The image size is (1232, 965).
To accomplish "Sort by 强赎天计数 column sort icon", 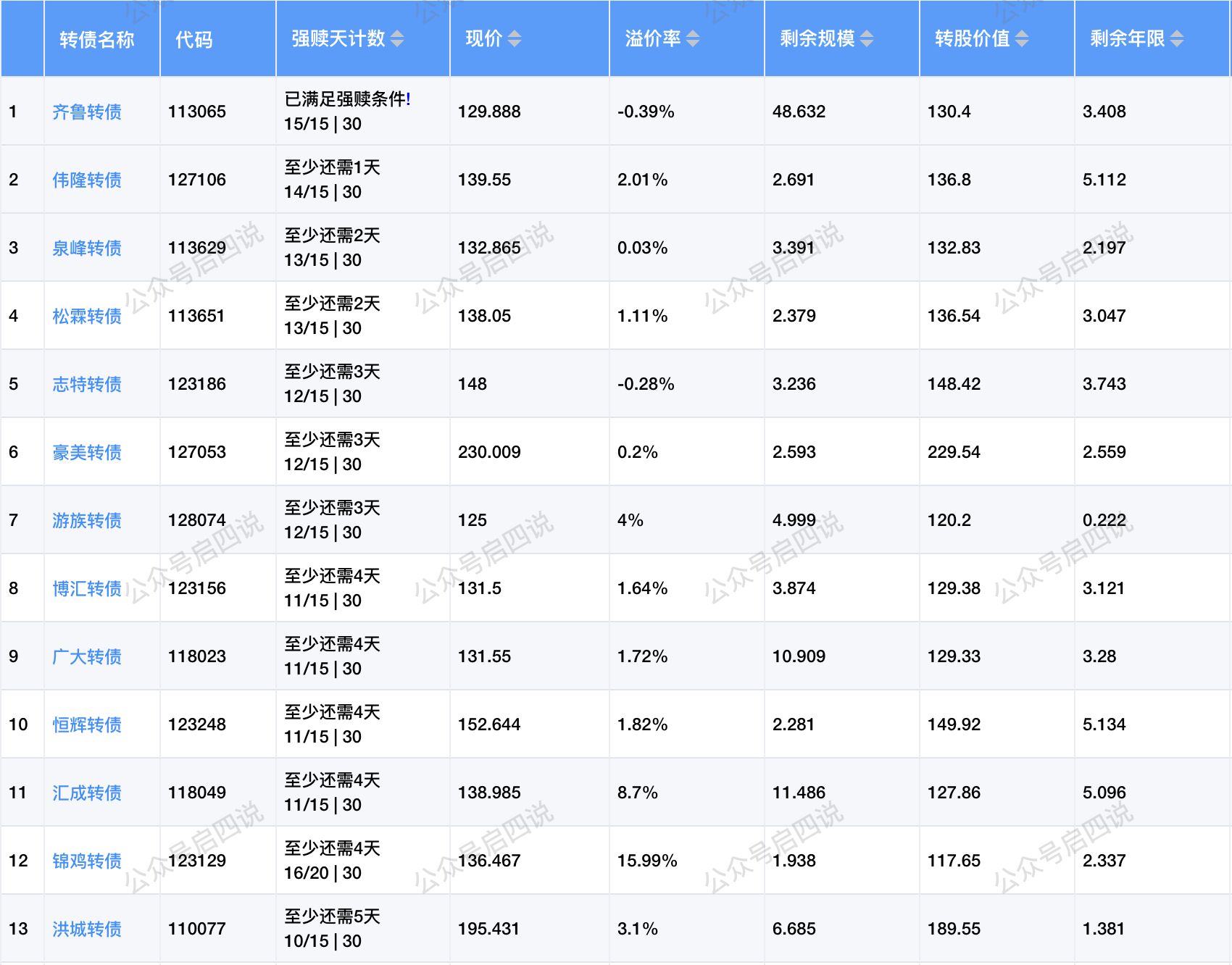I will click(397, 39).
